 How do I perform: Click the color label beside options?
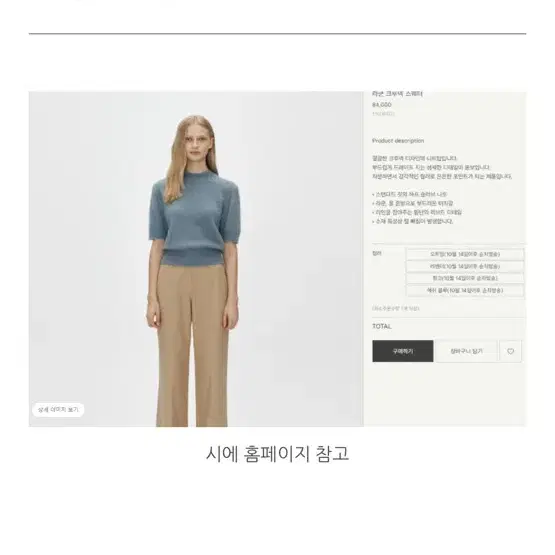coord(377,253)
